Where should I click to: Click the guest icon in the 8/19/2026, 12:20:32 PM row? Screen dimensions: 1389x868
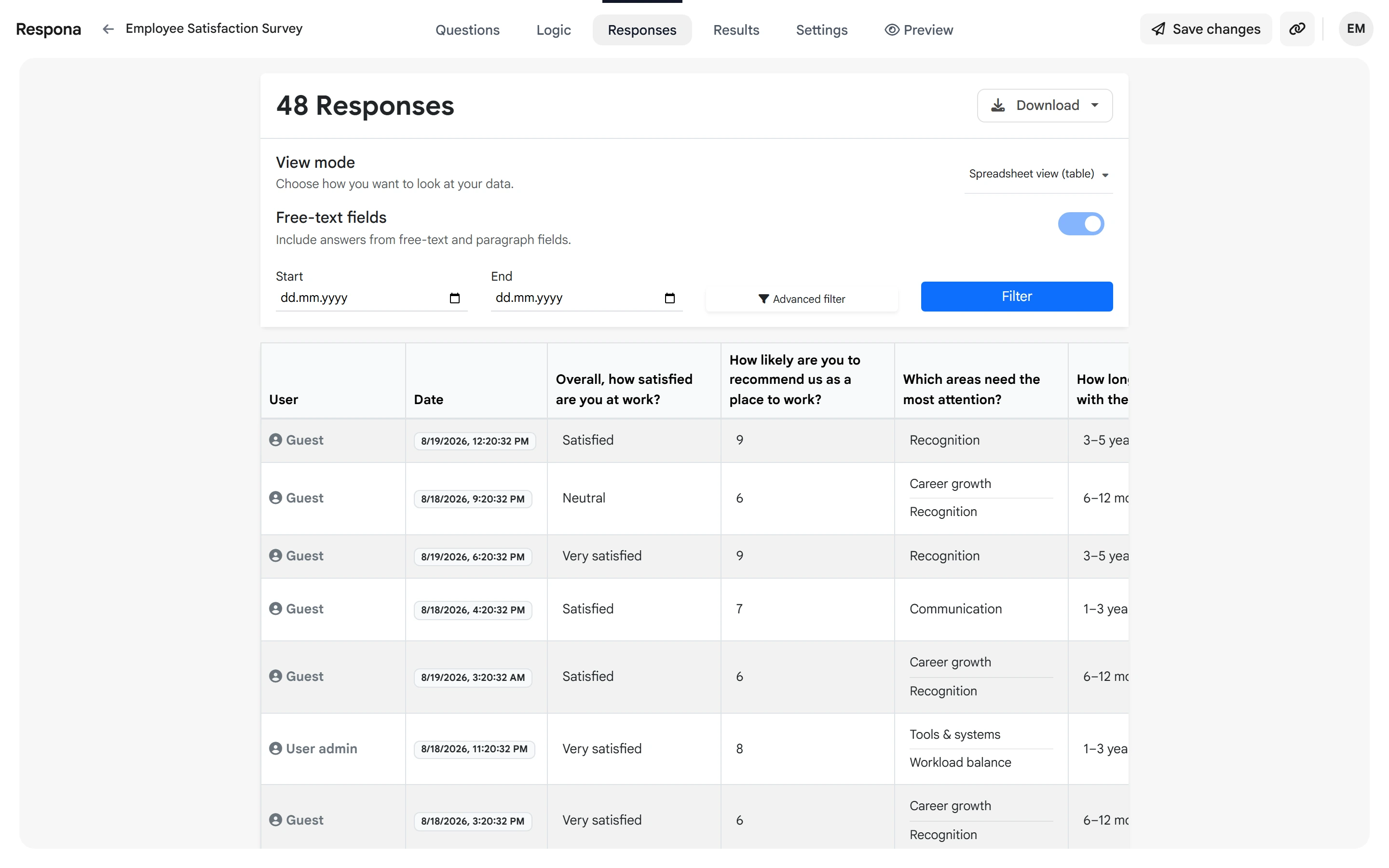click(275, 440)
